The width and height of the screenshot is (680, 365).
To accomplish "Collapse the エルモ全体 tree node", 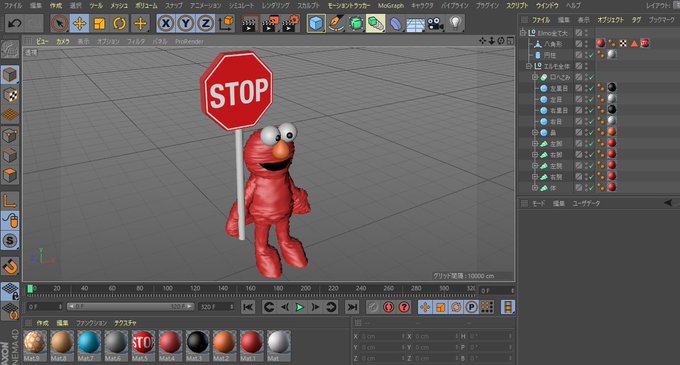I will tap(529, 66).
